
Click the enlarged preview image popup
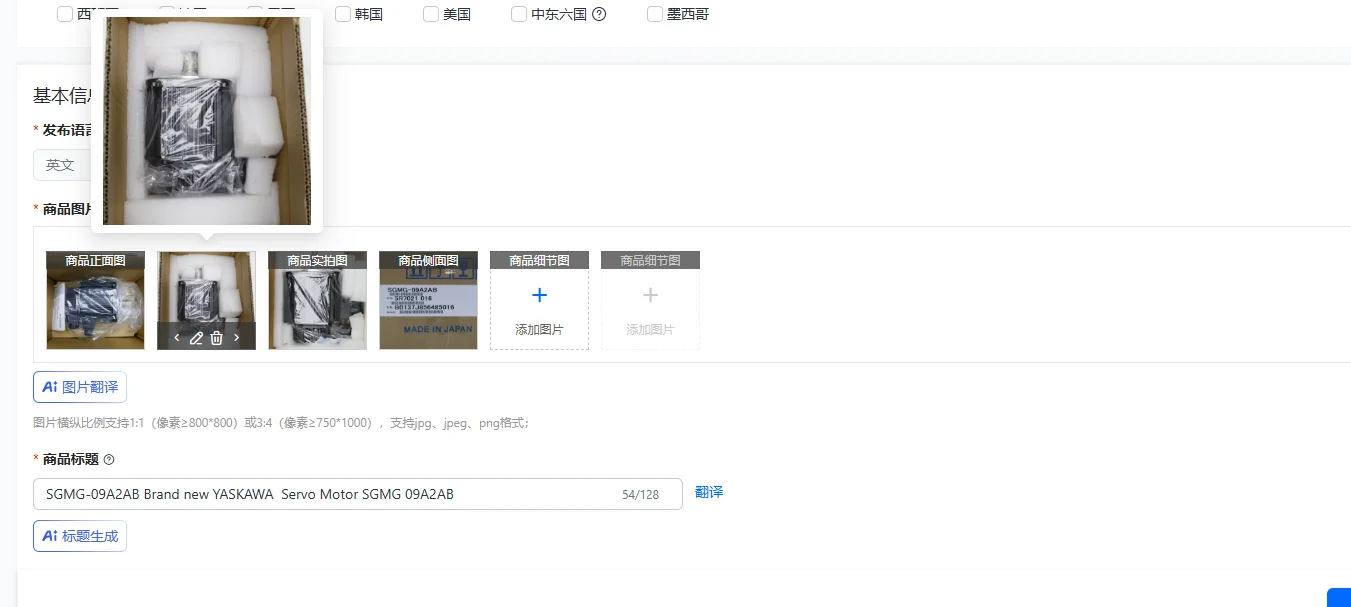pos(207,121)
